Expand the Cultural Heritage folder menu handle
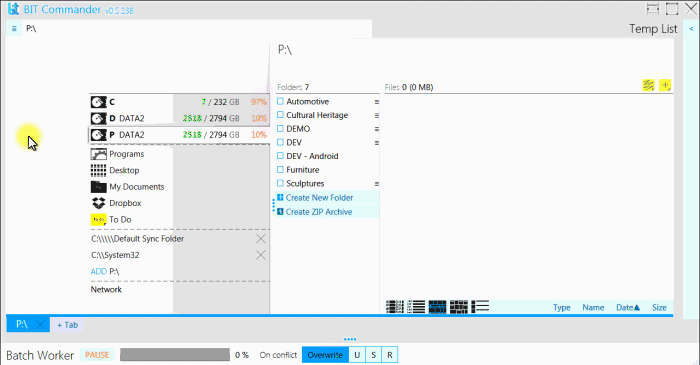Screen dimensions: 700x365 (377, 115)
